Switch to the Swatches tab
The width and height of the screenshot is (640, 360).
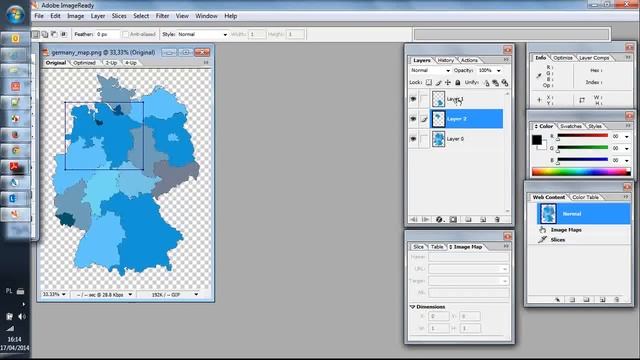(571, 126)
